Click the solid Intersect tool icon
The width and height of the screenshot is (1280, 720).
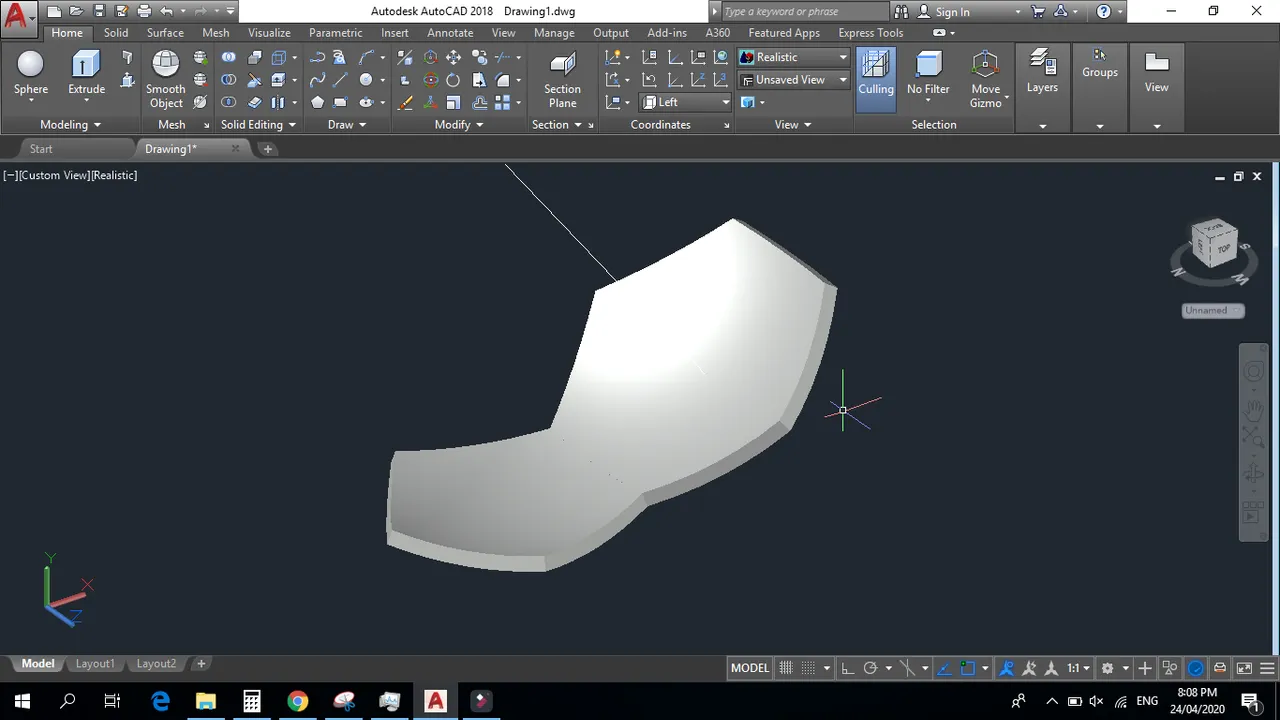pos(229,102)
